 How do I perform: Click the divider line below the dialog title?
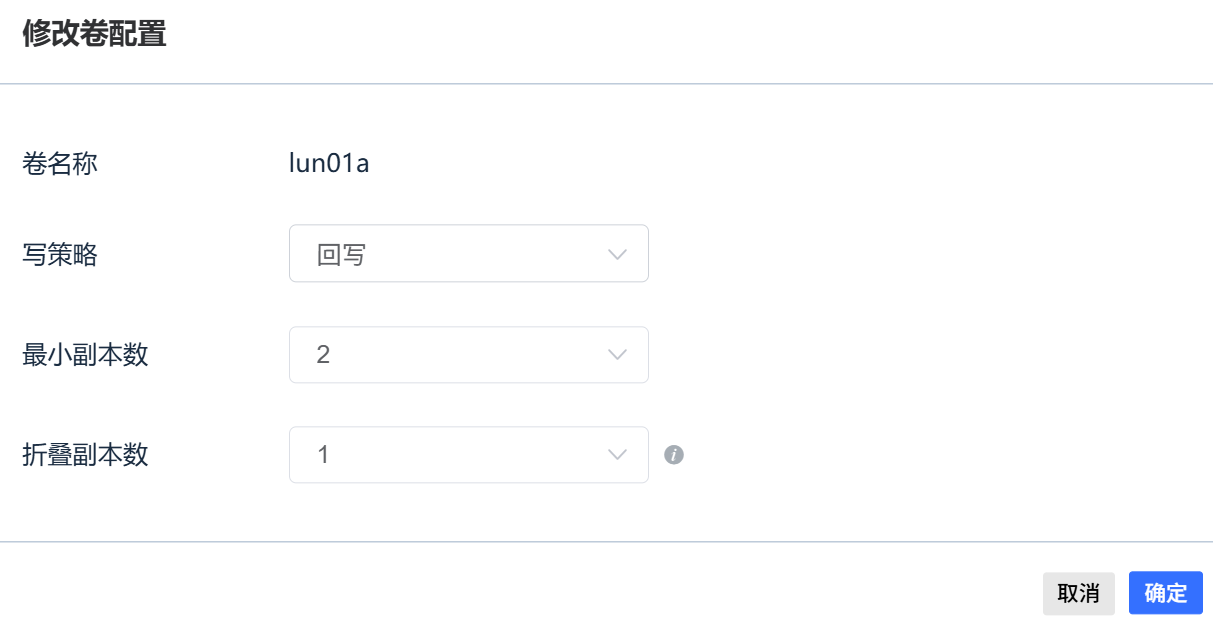(606, 84)
